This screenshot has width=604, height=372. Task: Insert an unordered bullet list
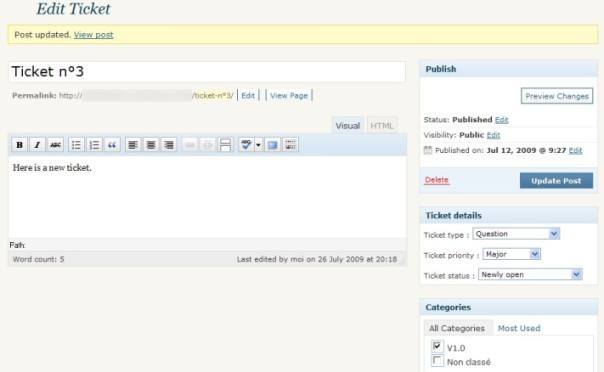pyautogui.click(x=76, y=145)
